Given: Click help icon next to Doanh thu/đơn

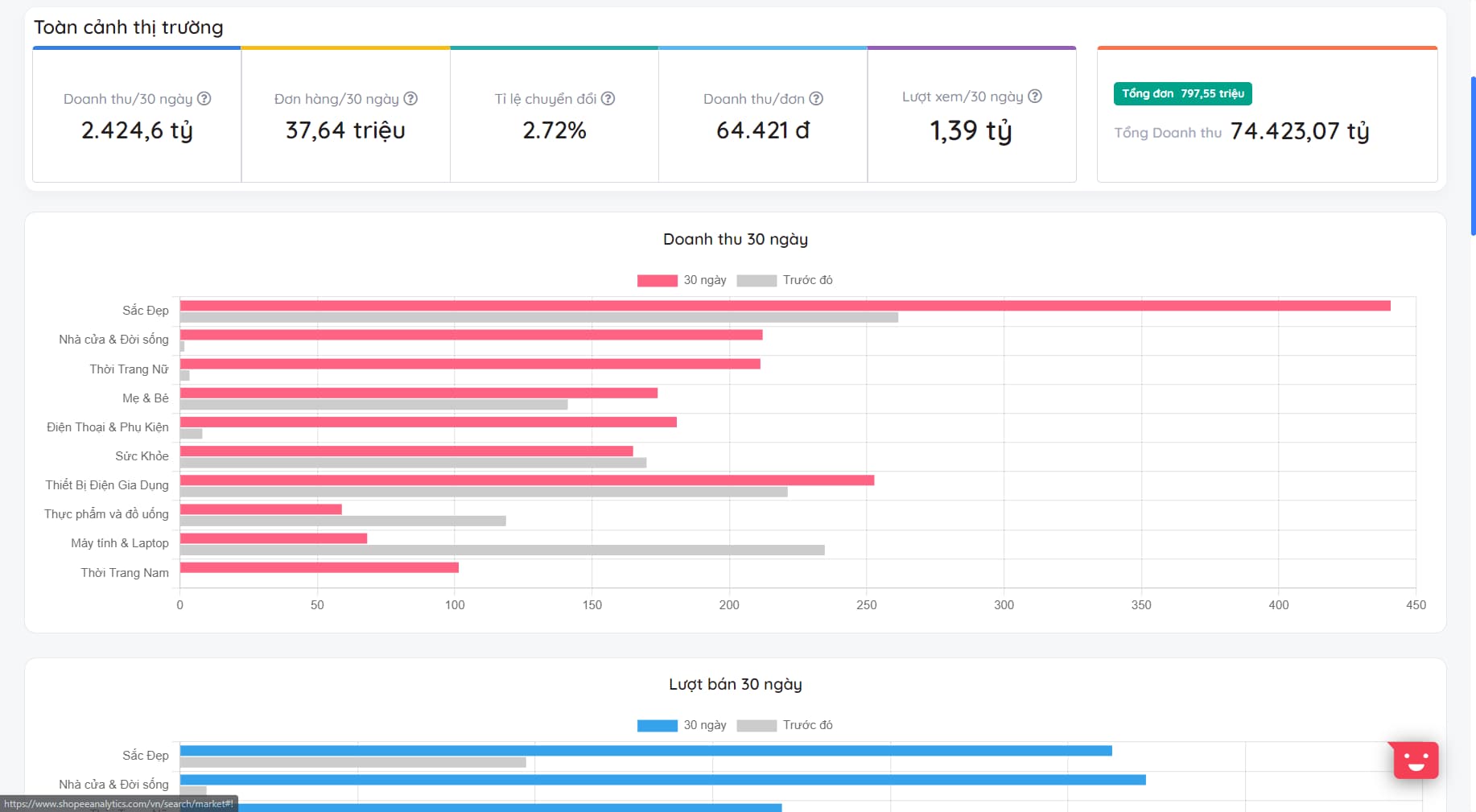Looking at the screenshot, I should pyautogui.click(x=816, y=98).
